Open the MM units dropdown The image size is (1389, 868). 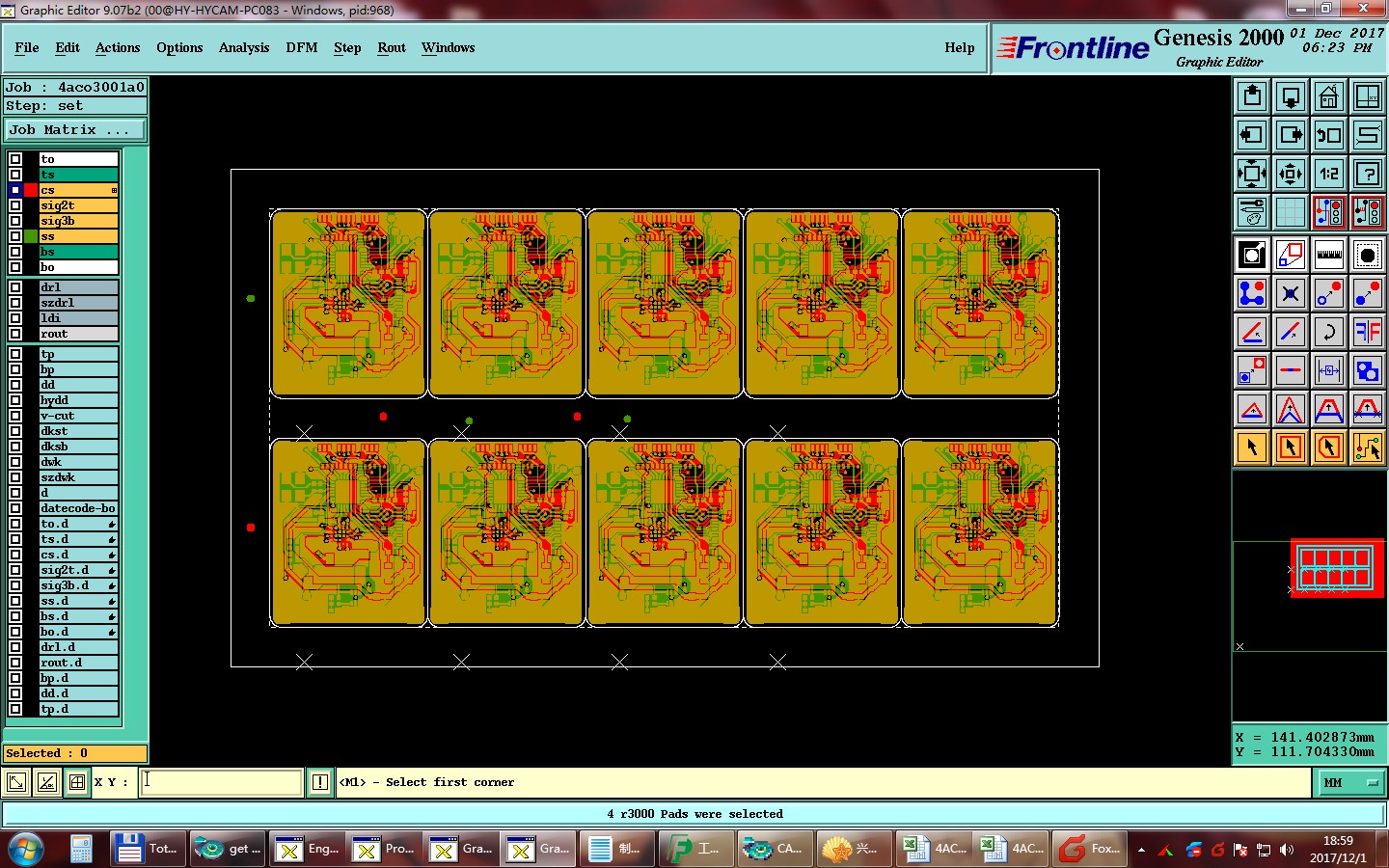point(1351,782)
